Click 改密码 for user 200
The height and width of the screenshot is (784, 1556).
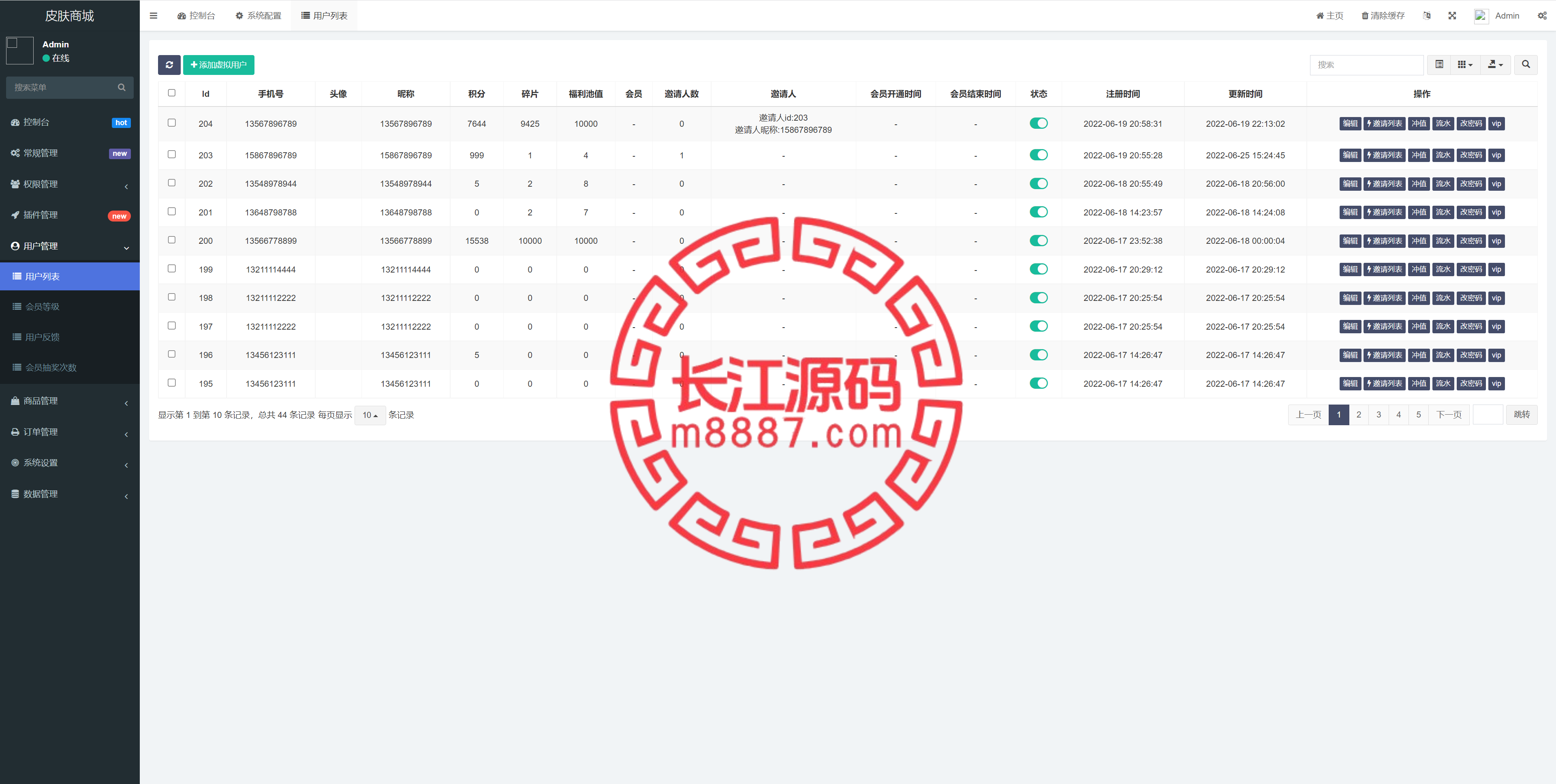point(1470,241)
